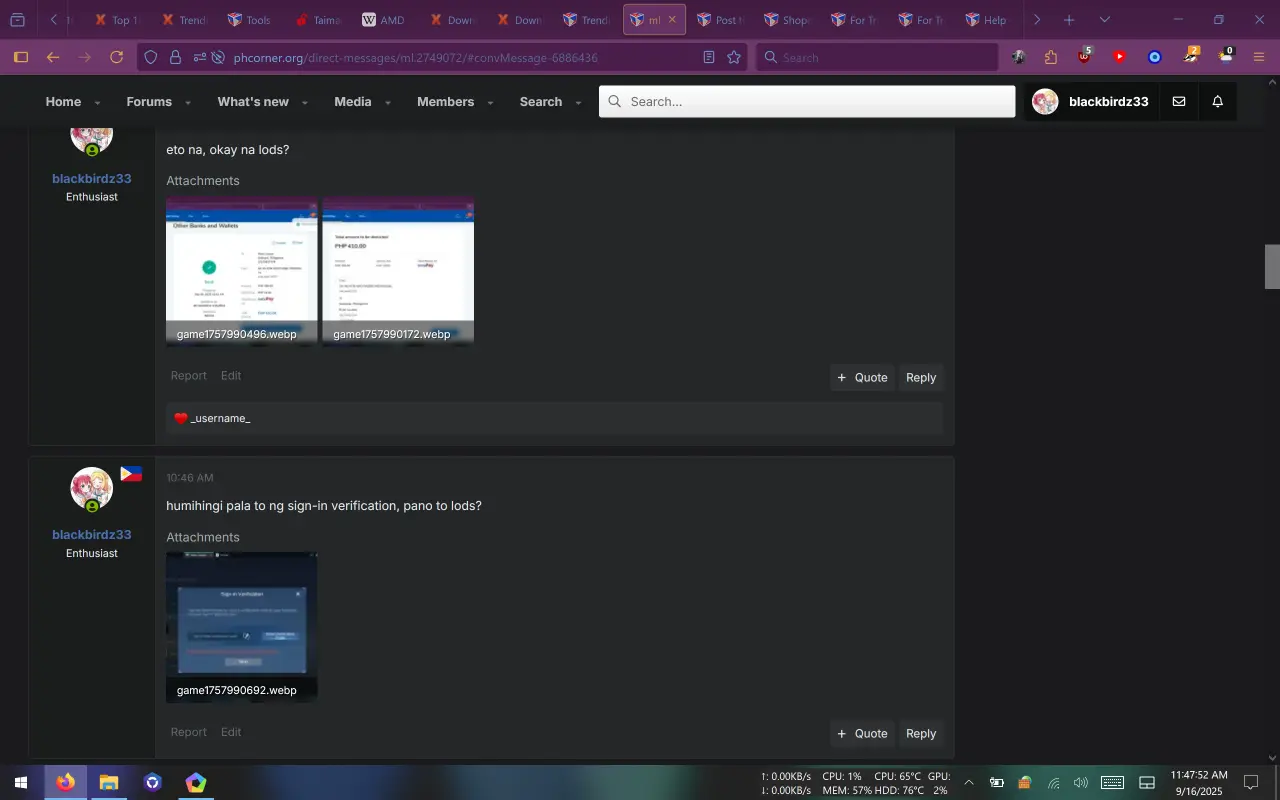Click the browser Search box in toolbar
This screenshot has height=800, width=1280.
877,57
